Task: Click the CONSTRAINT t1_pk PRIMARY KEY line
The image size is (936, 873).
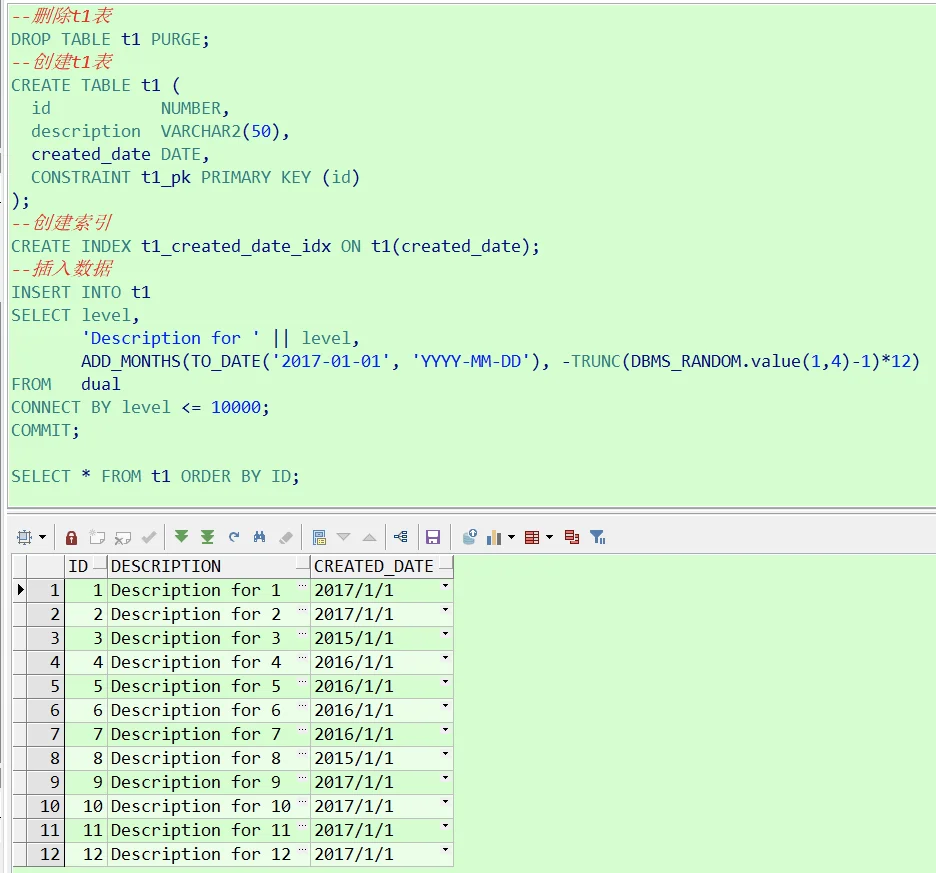Action: pyautogui.click(x=195, y=177)
